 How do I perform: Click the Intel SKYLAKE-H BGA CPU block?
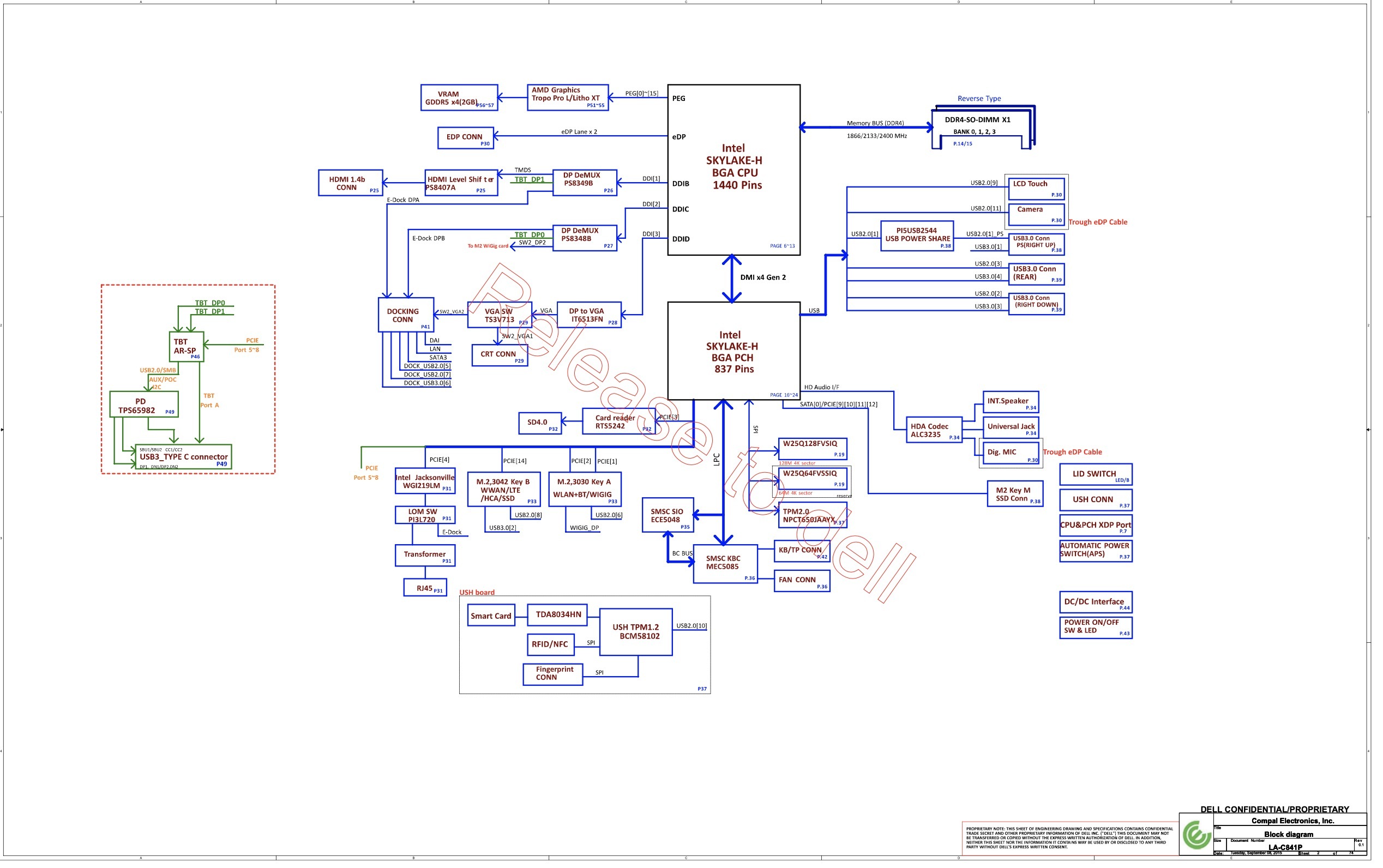click(733, 170)
